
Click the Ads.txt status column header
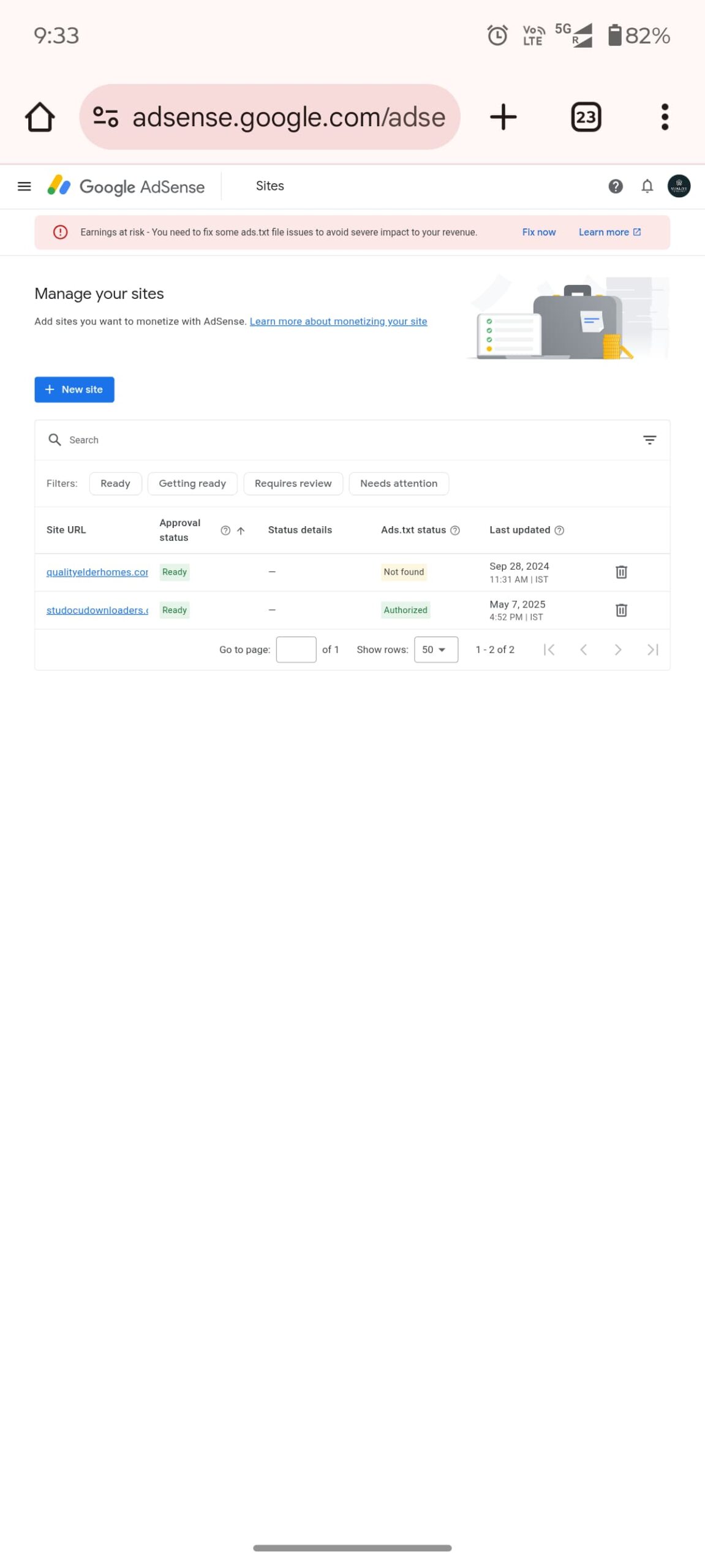[x=413, y=530]
